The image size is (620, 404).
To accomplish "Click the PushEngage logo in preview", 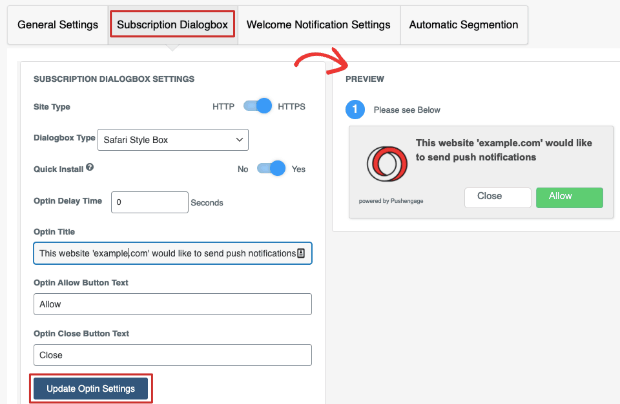I will 387,164.
